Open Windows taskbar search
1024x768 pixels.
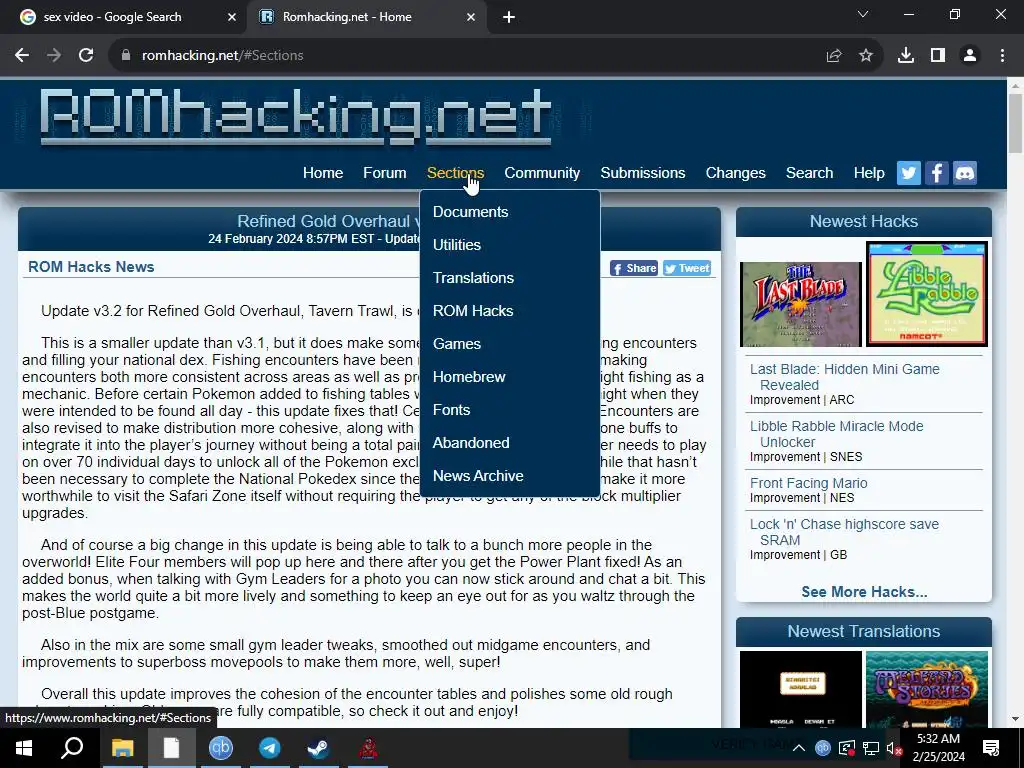72,748
